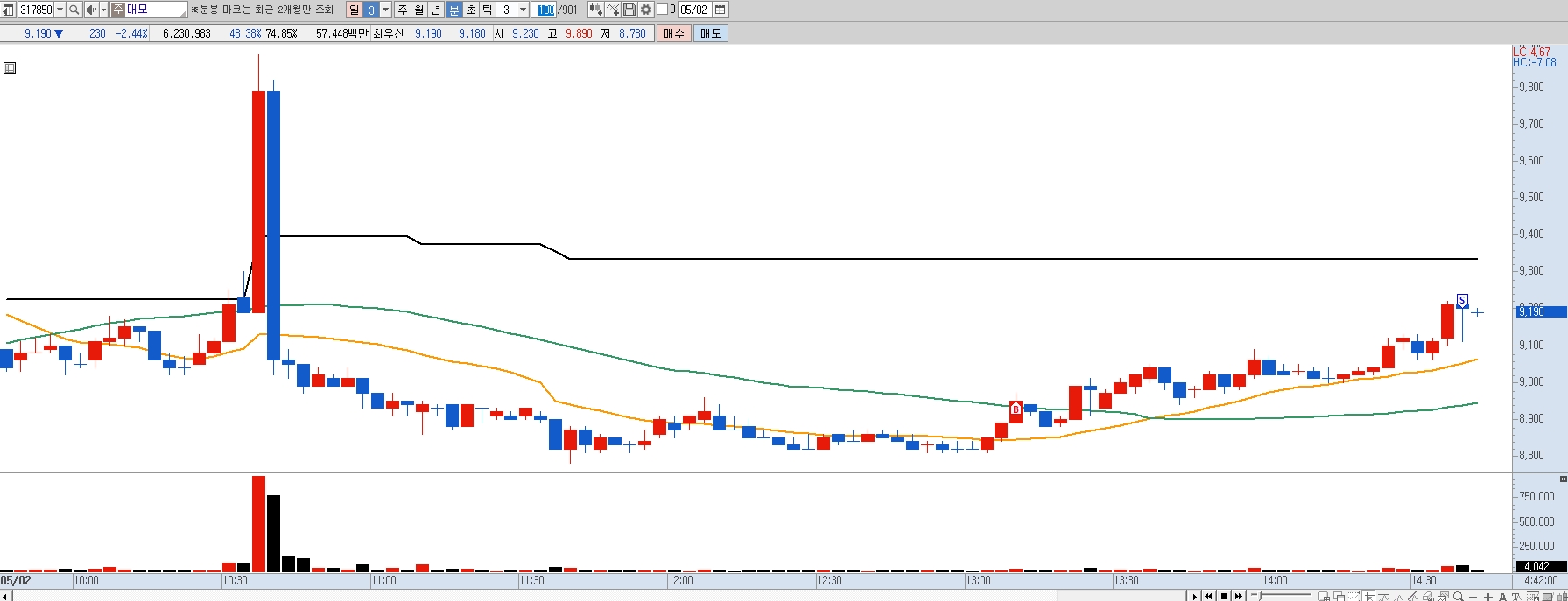Click the left scroll arrow under the chart

(x=5, y=596)
